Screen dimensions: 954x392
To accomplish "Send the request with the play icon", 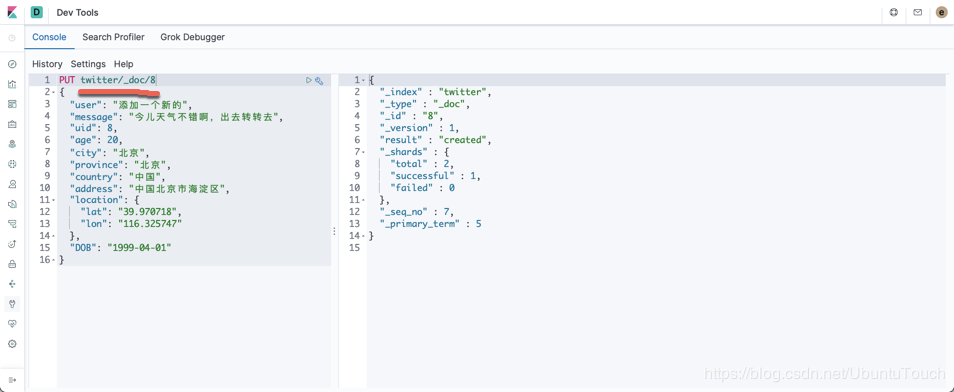I will 308,80.
